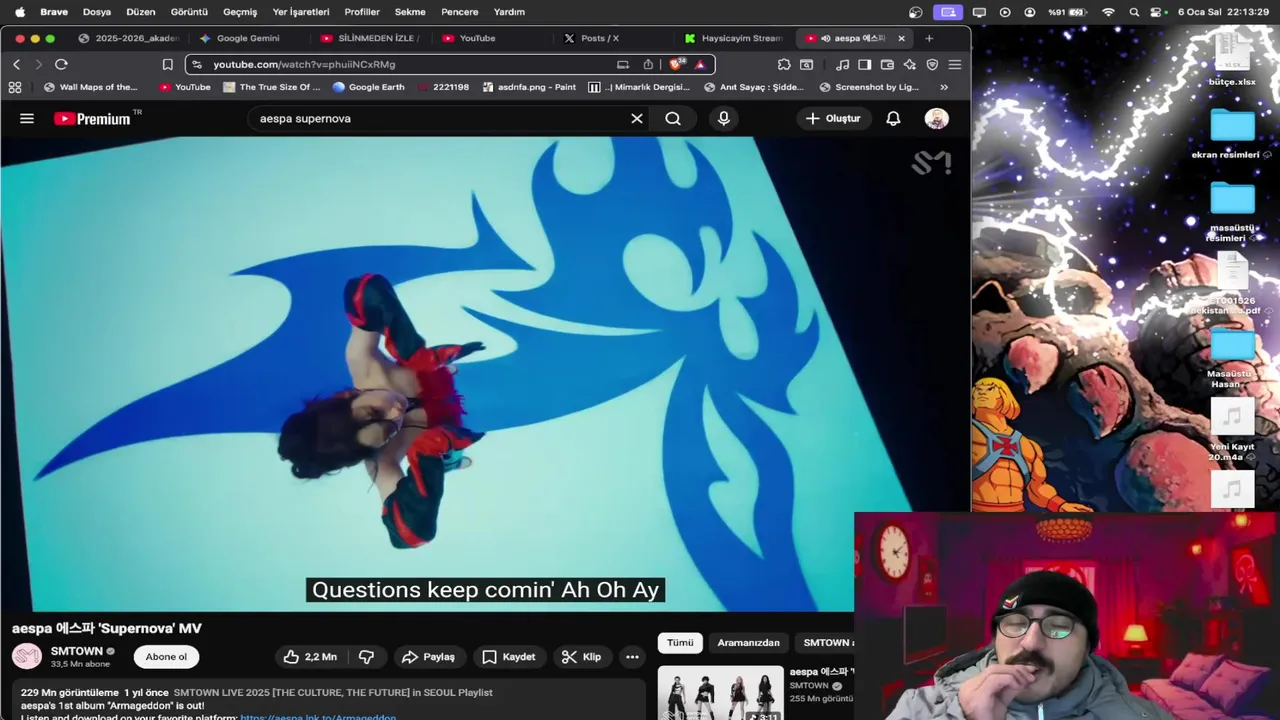Go back in the Brave browser
1280x720 pixels.
tap(16, 64)
